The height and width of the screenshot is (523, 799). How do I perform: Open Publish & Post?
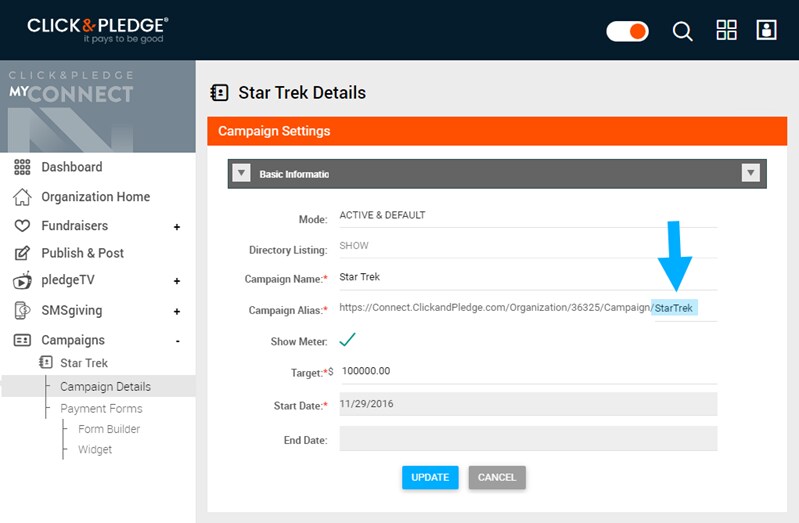[83, 253]
